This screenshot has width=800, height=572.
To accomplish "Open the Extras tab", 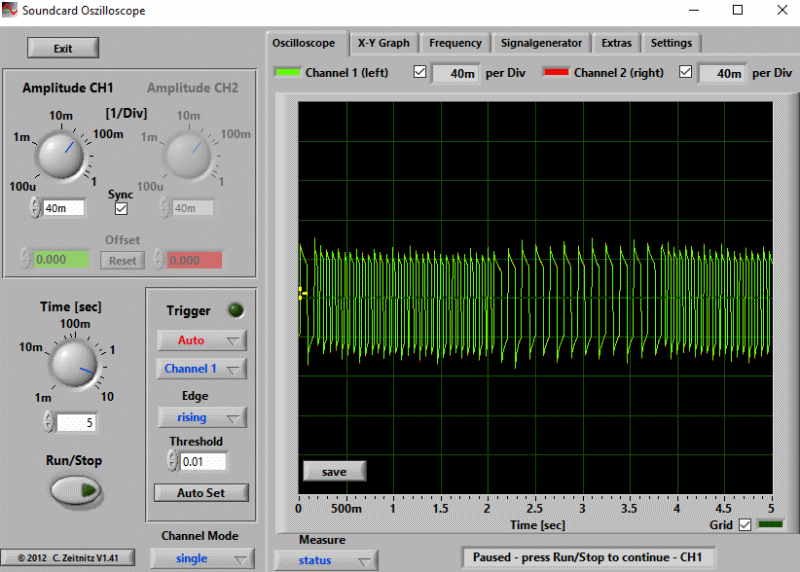I will [616, 43].
